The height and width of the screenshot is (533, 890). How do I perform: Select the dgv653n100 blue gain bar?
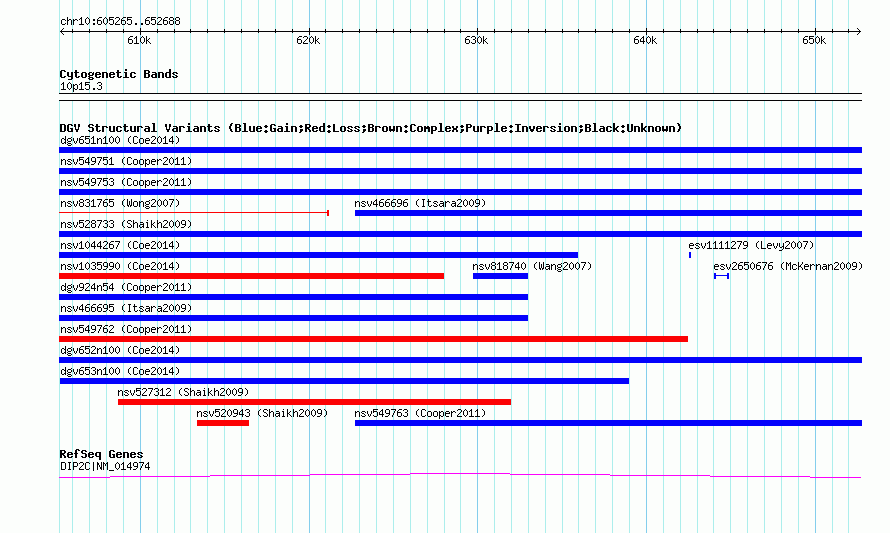pos(344,381)
